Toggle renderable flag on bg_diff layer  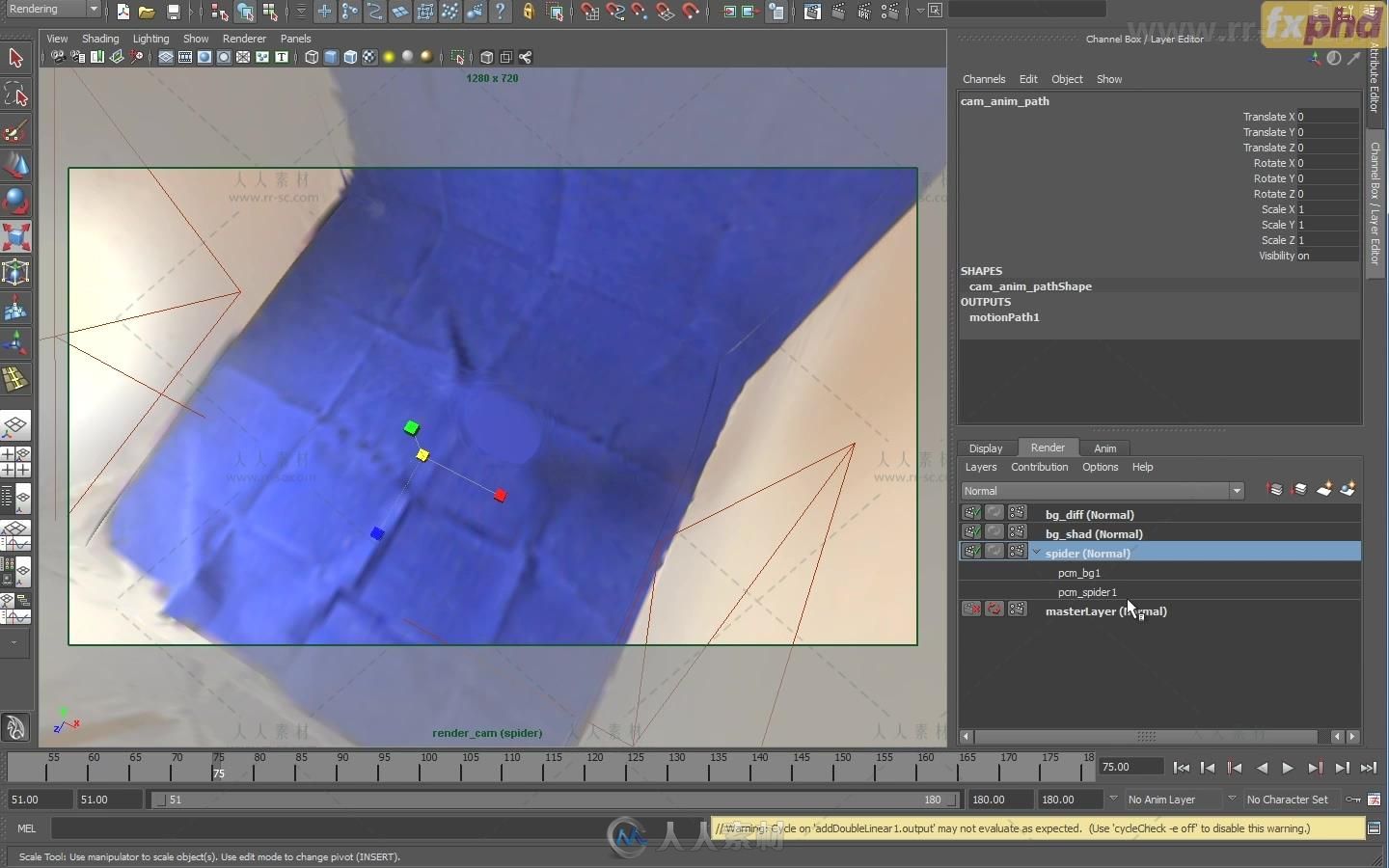coord(971,513)
